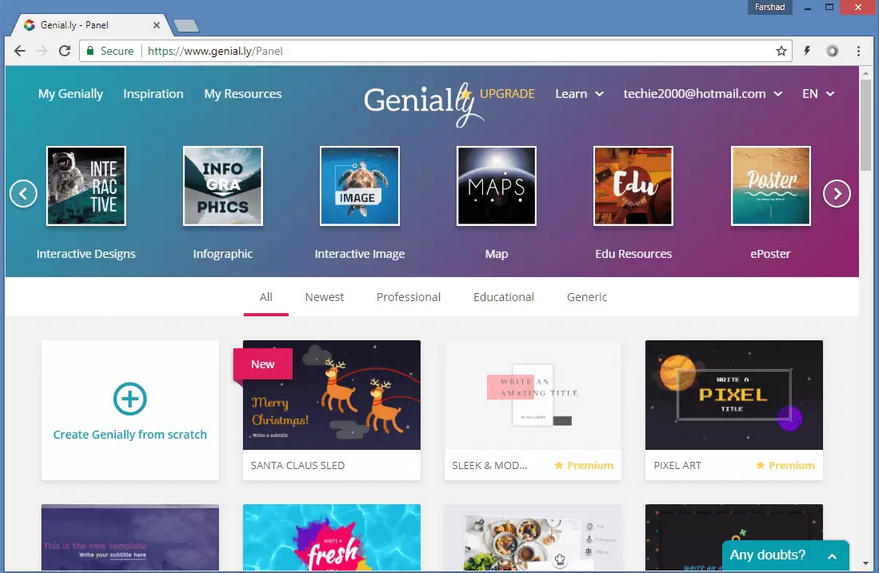
Task: Close the Genial.ly Panel tab
Action: (x=156, y=25)
